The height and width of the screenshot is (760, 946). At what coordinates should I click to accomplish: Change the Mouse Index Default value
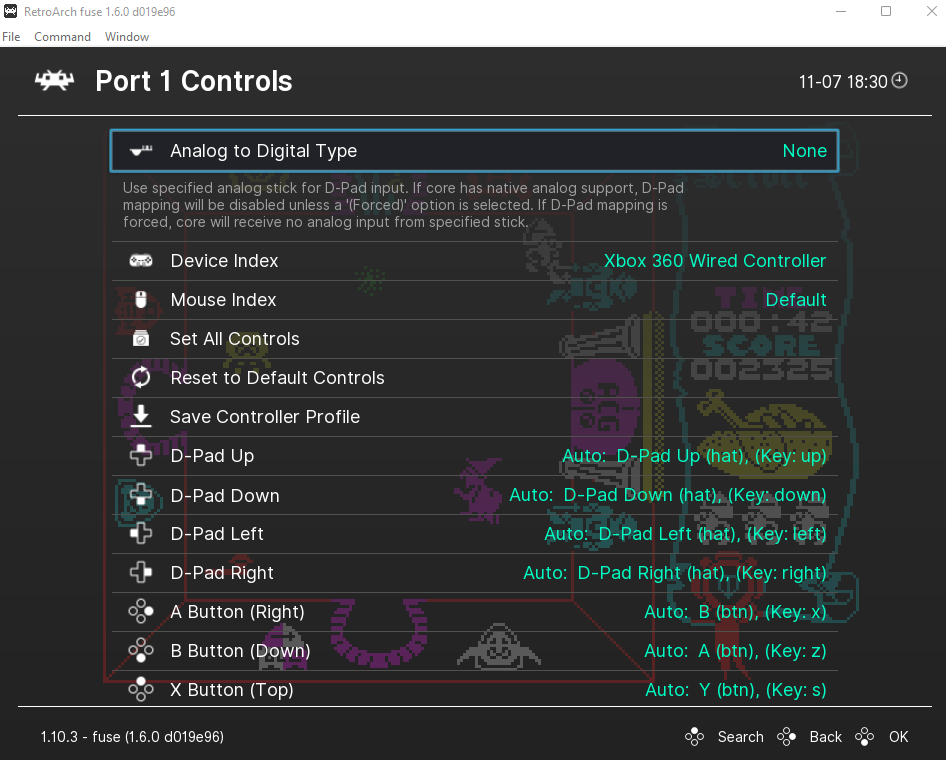point(796,300)
